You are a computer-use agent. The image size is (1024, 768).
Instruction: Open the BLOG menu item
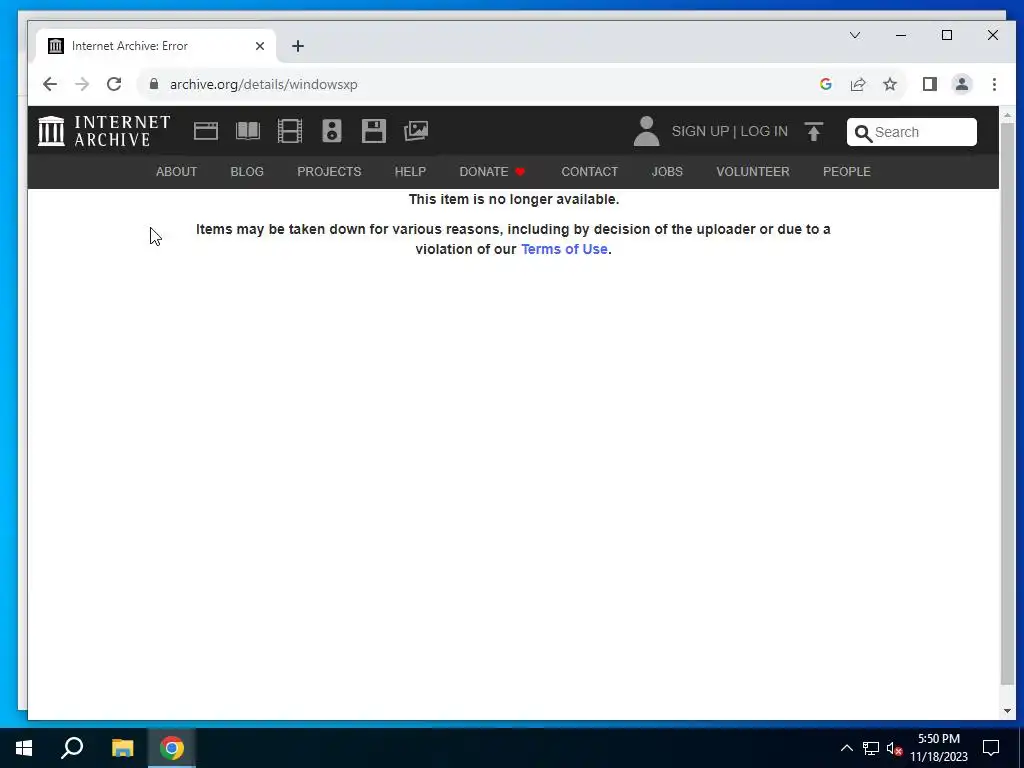point(247,172)
